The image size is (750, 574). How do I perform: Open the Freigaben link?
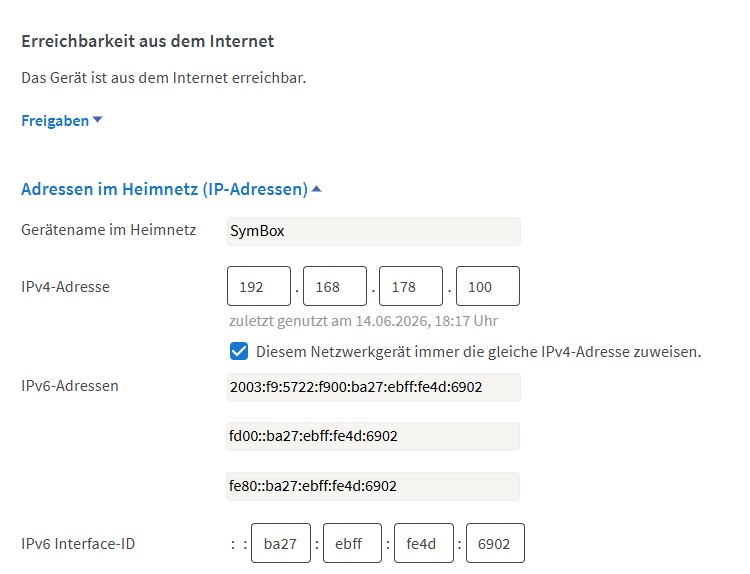(x=55, y=121)
